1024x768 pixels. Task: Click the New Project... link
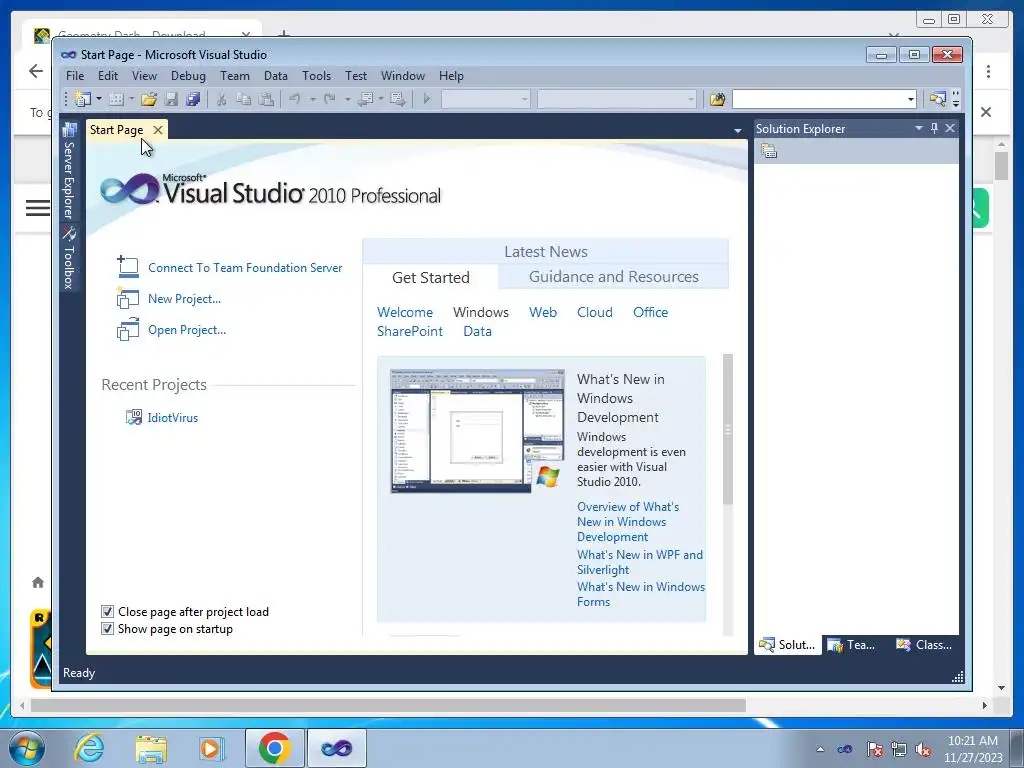pyautogui.click(x=184, y=299)
